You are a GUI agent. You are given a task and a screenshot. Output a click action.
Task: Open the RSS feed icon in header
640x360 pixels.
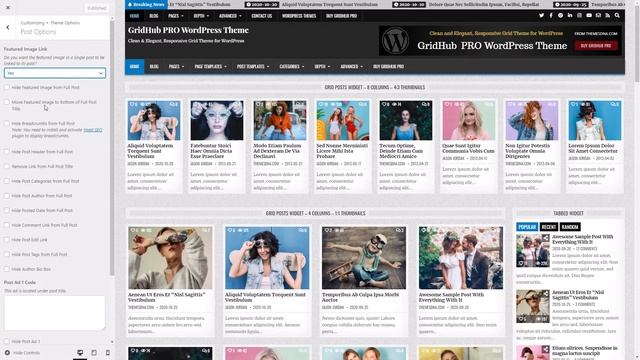tap(607, 16)
